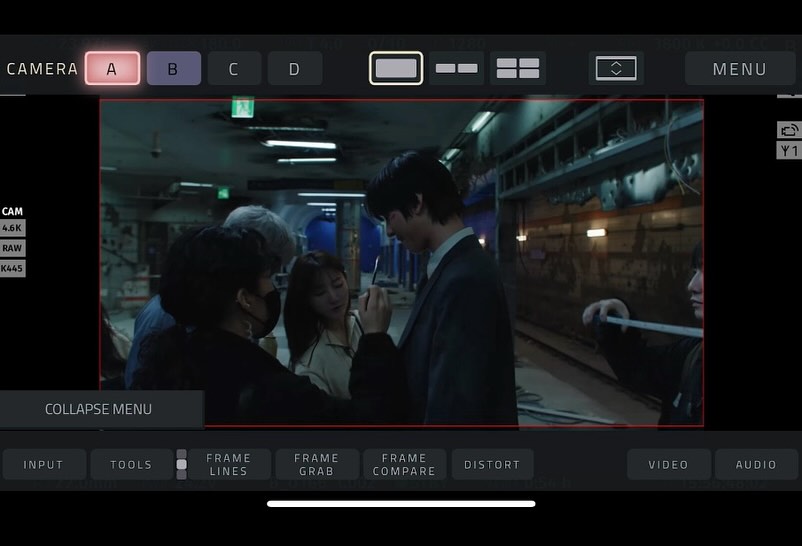
Task: Tap the fullscreen expand icon
Action: 616,68
